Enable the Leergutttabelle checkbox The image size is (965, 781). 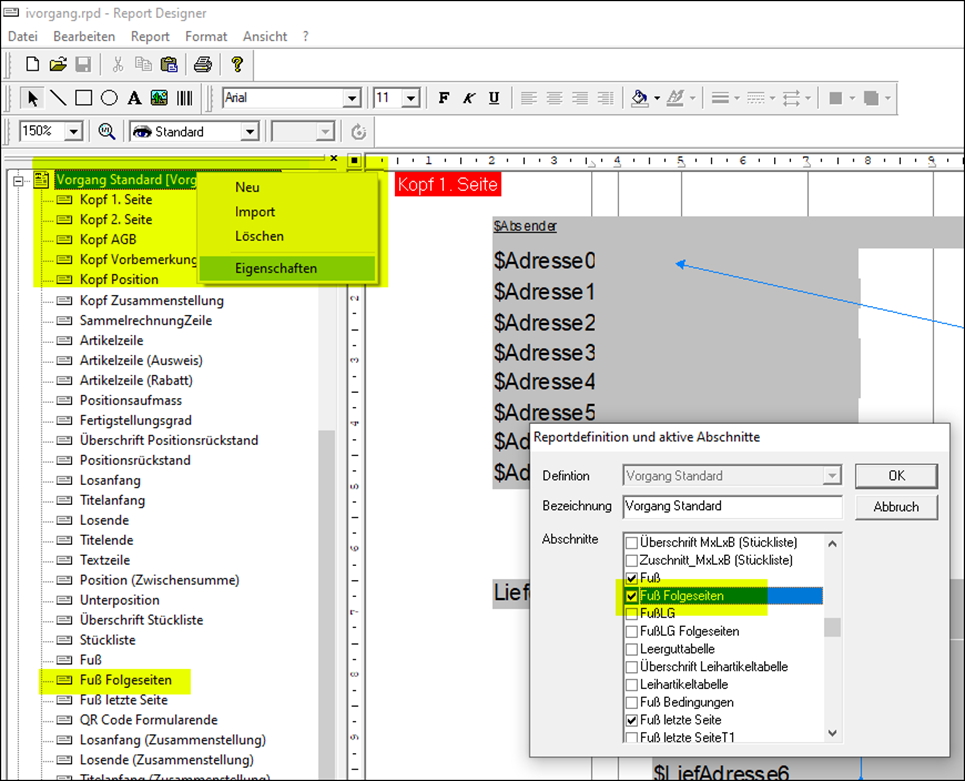pos(631,649)
